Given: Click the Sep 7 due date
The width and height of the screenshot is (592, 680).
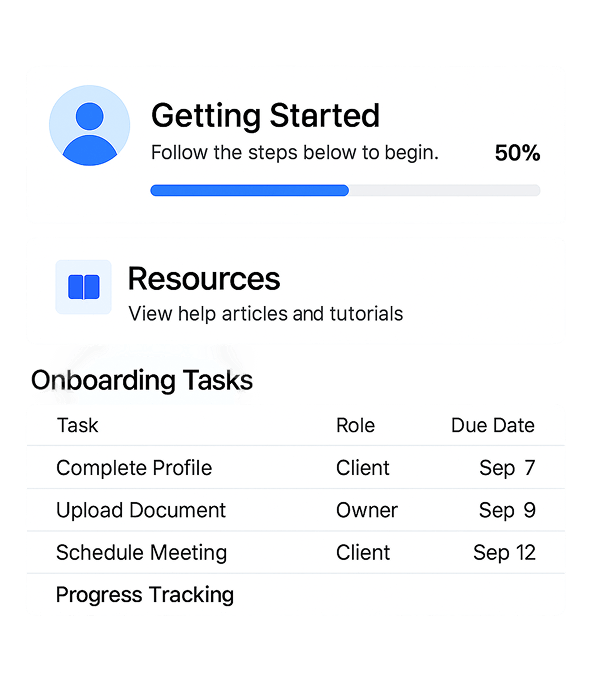Looking at the screenshot, I should tap(507, 468).
